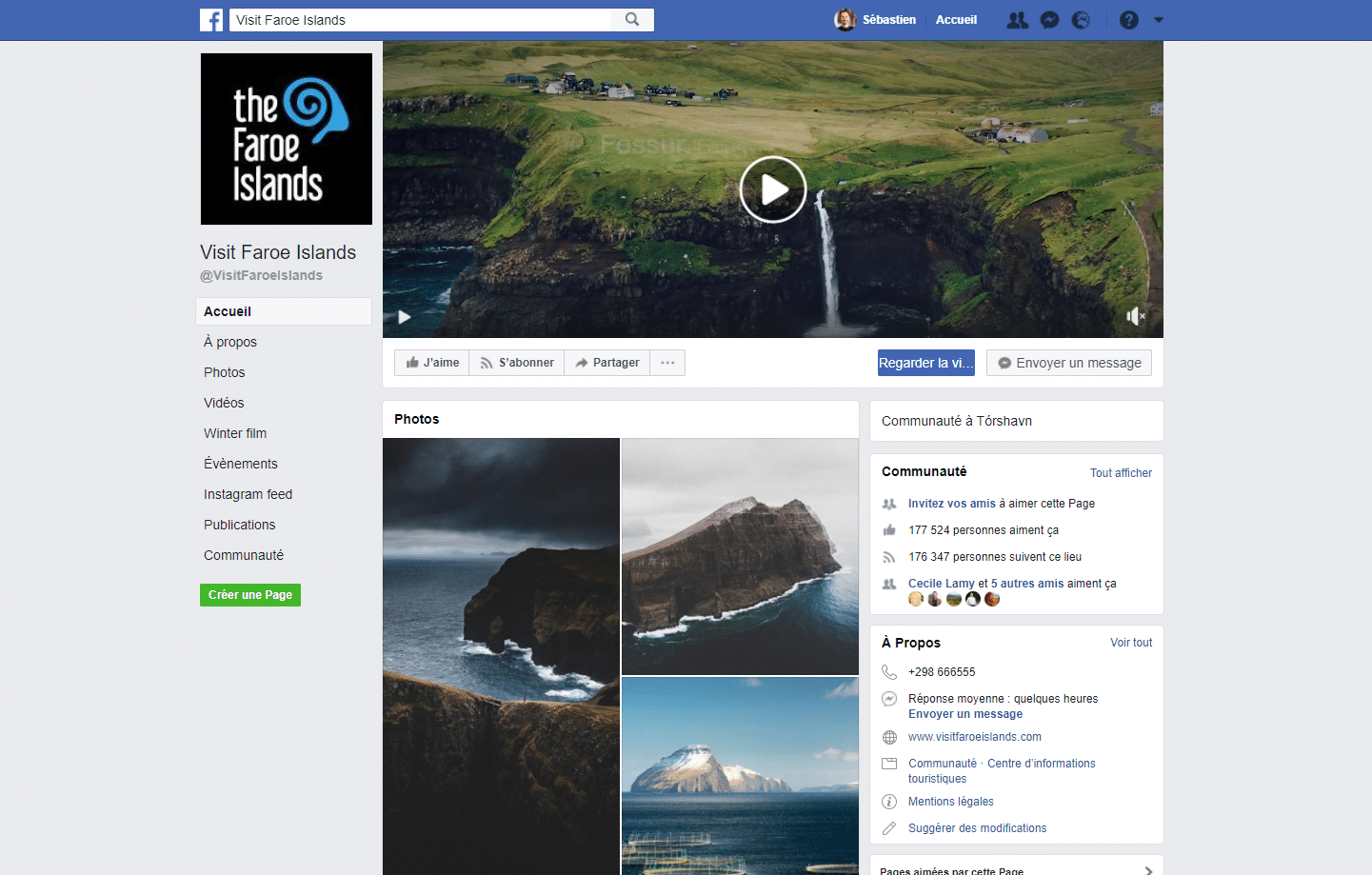Click the Visit Faroe Islands search field
The height and width of the screenshot is (875, 1372).
click(x=420, y=20)
